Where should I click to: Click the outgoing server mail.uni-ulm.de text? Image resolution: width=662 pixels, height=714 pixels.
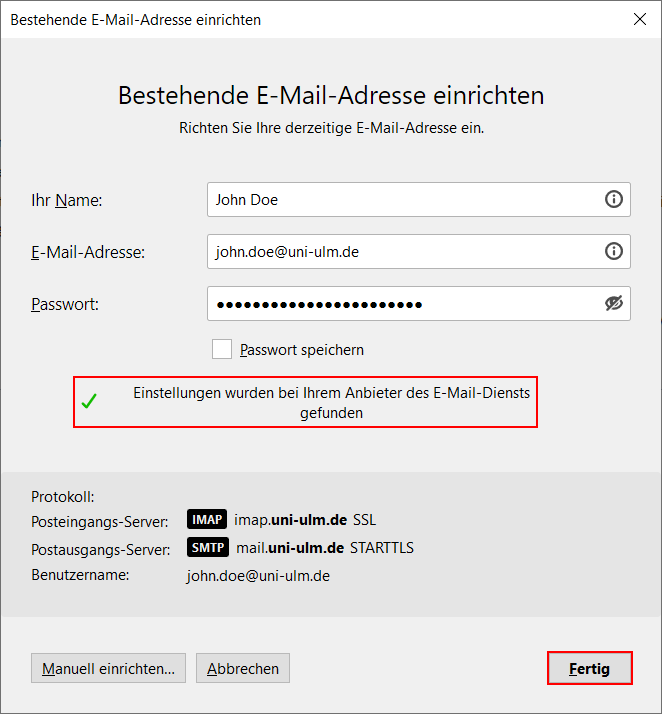[291, 548]
